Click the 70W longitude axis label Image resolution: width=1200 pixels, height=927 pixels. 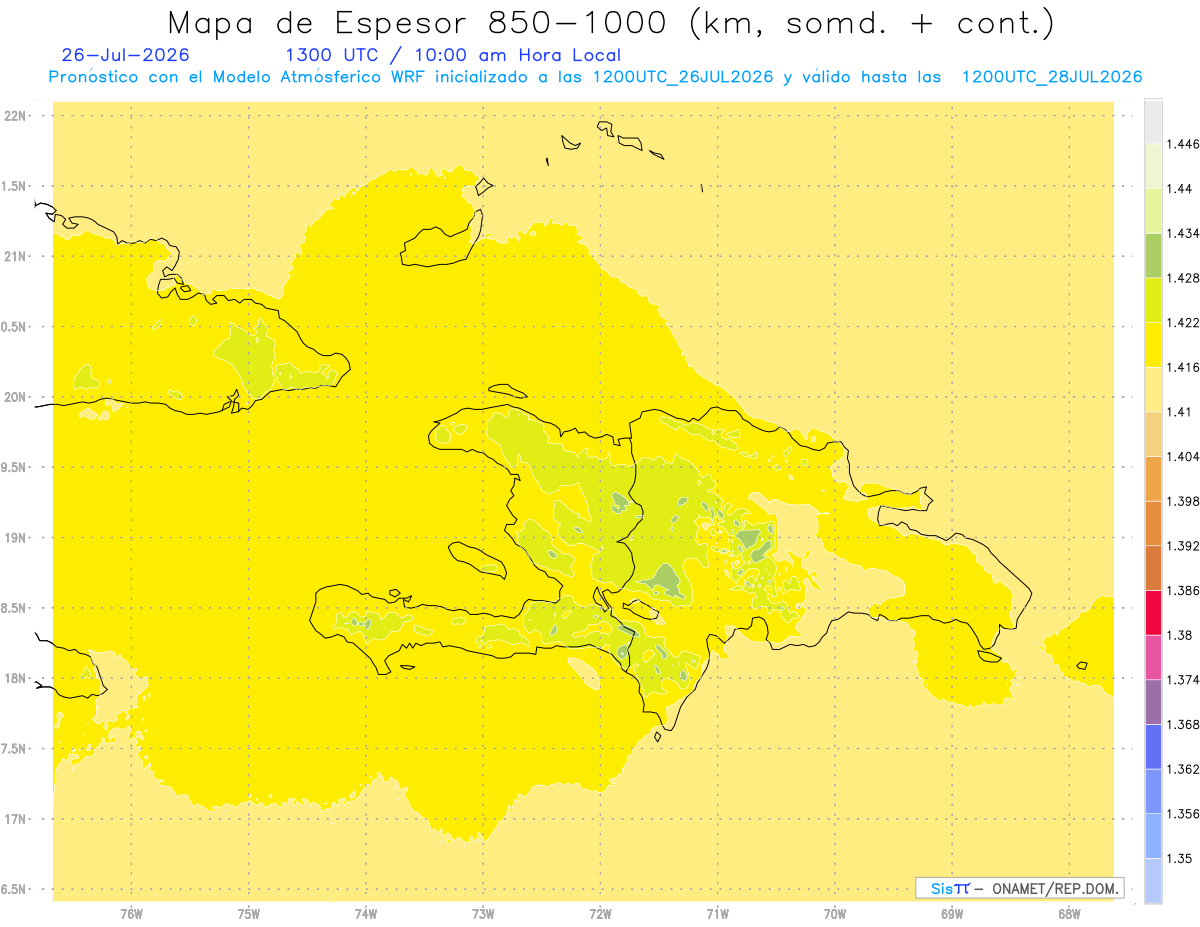(835, 914)
